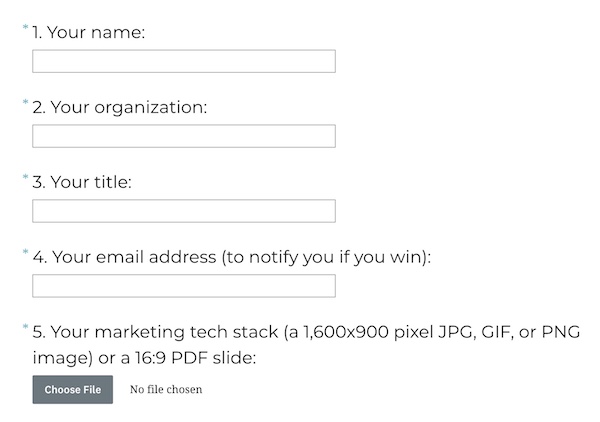The width and height of the screenshot is (600, 422).
Task: Click the '(to notify you if you win)' text
Action: (324, 257)
